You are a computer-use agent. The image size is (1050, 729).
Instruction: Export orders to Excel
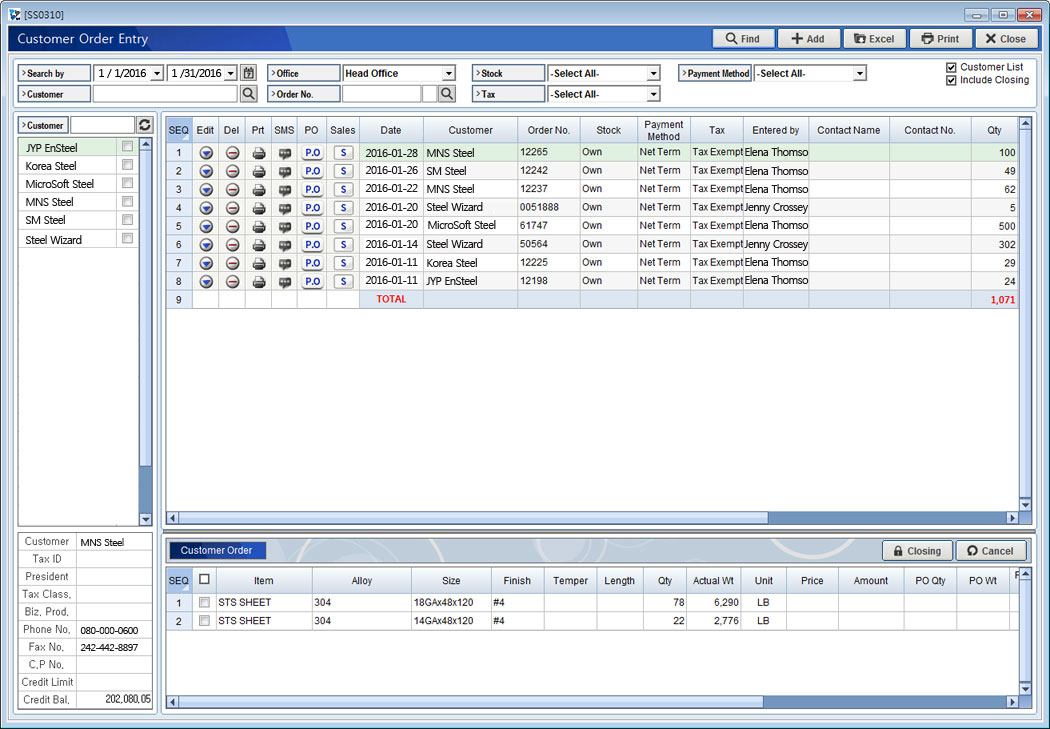875,39
